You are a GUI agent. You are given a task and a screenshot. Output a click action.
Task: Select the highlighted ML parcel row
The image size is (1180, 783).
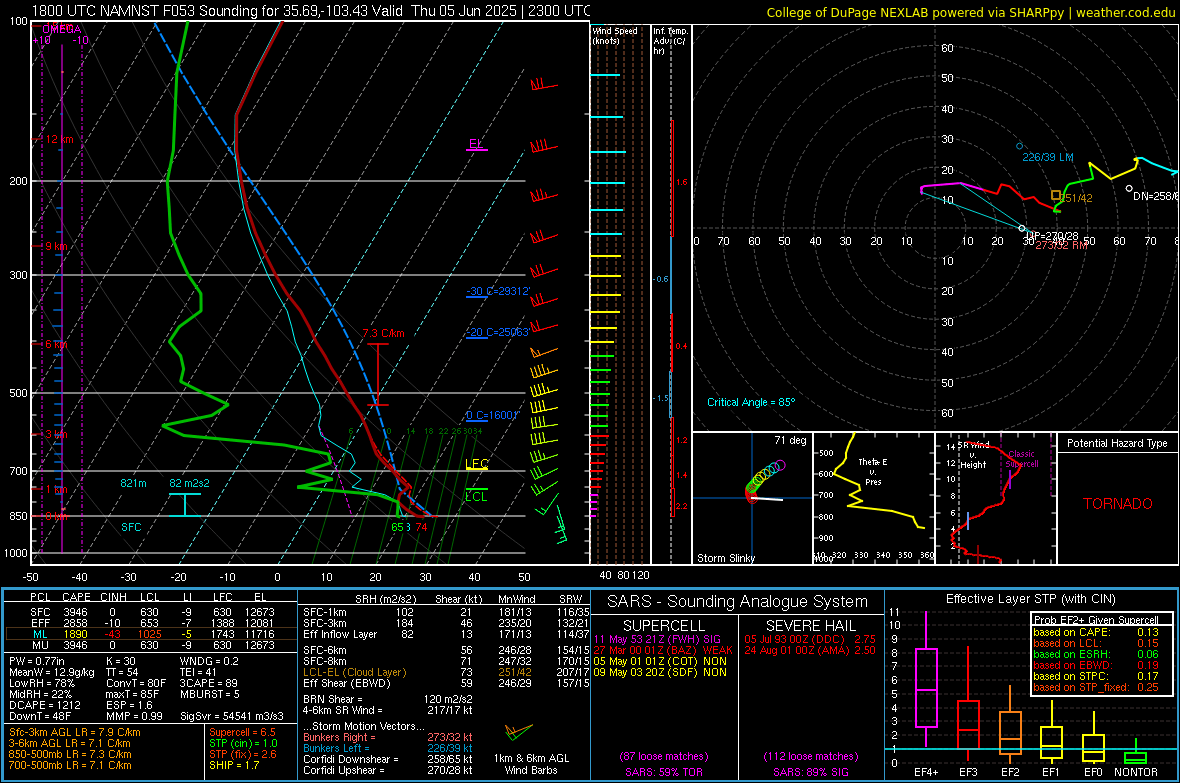[x=151, y=634]
